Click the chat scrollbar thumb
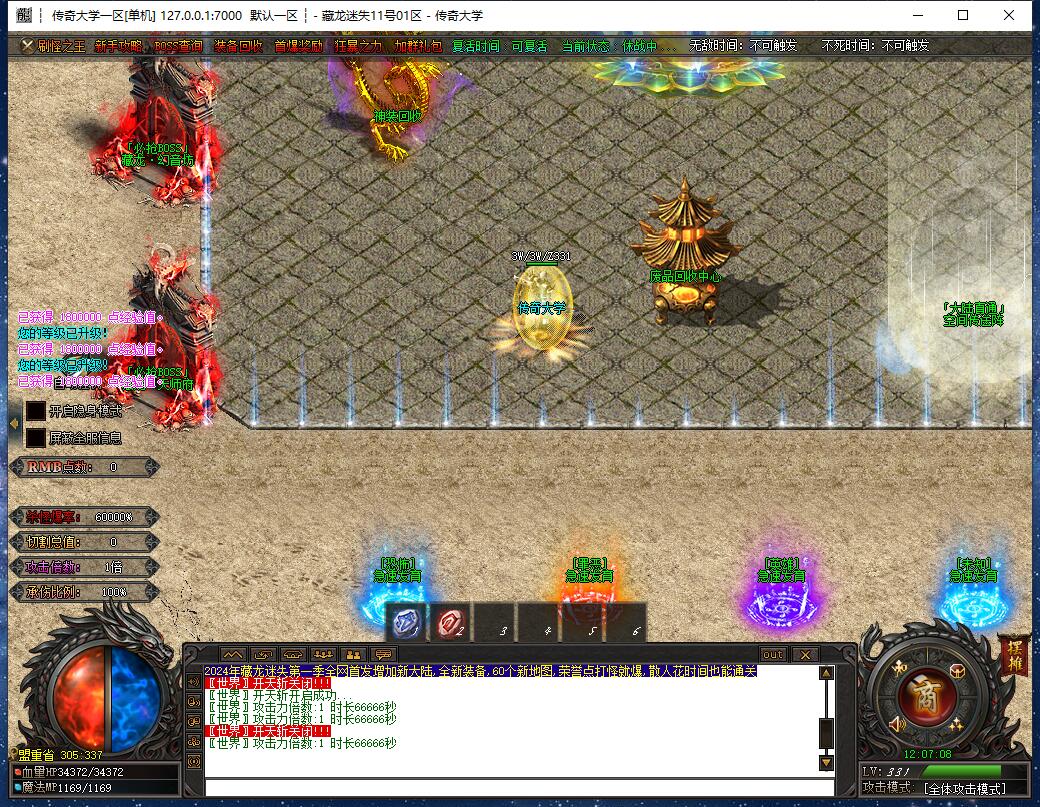The image size is (1040, 807). (826, 733)
